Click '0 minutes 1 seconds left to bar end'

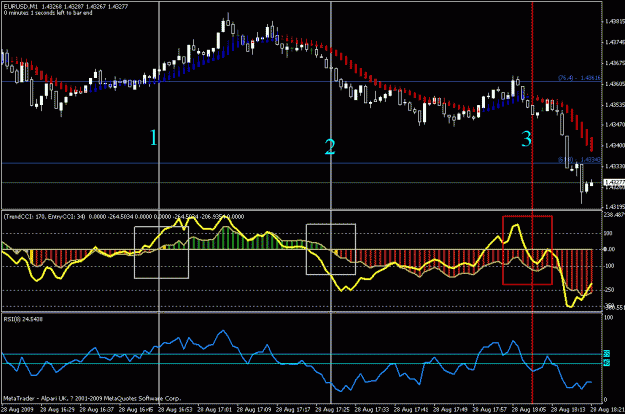(x=48, y=13)
